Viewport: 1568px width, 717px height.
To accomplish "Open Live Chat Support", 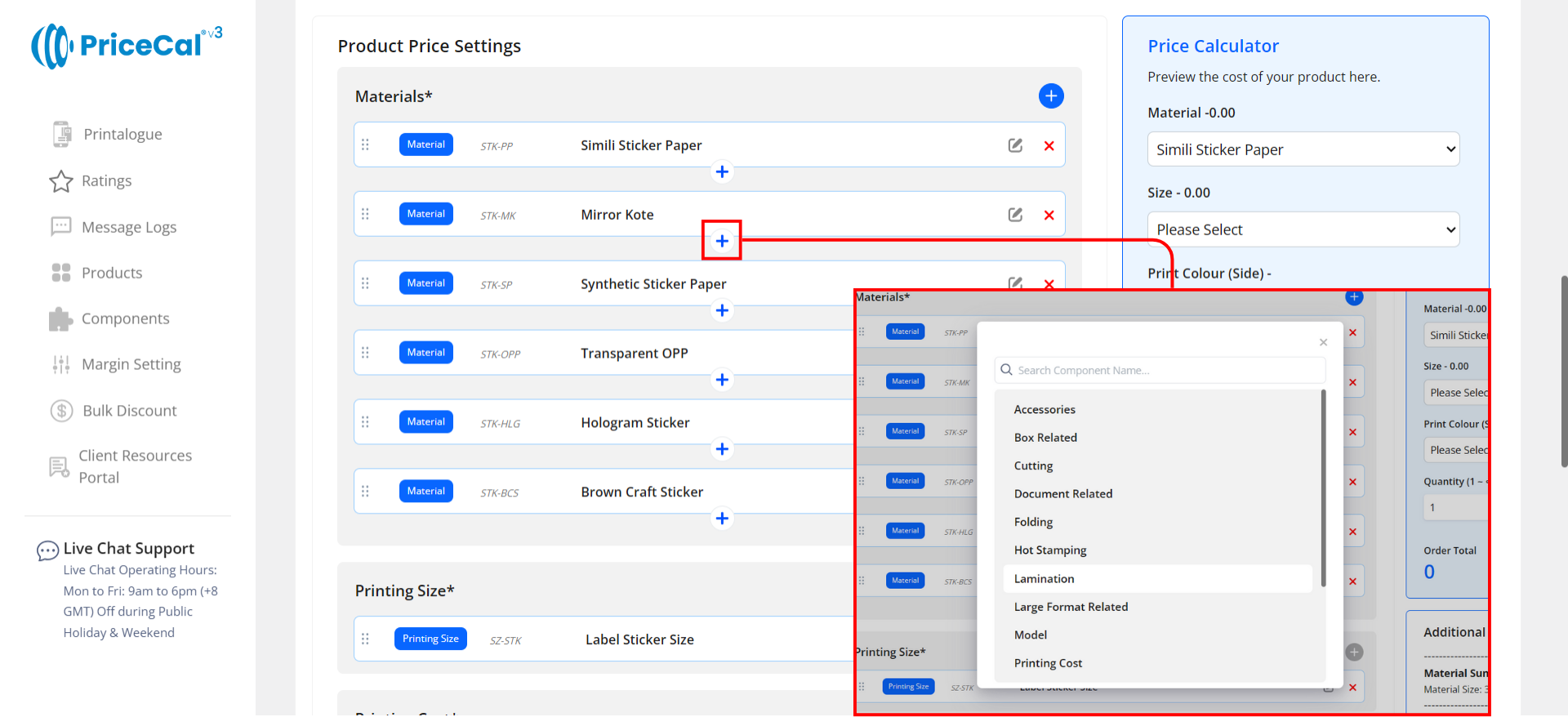I will [x=128, y=549].
